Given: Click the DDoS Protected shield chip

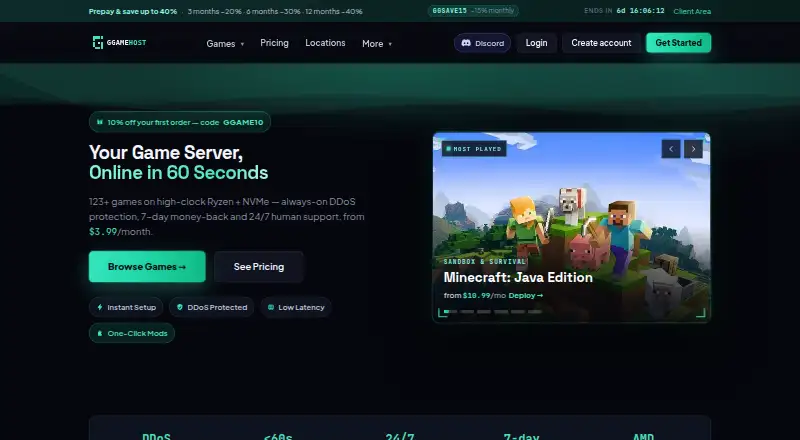Looking at the screenshot, I should [x=211, y=307].
